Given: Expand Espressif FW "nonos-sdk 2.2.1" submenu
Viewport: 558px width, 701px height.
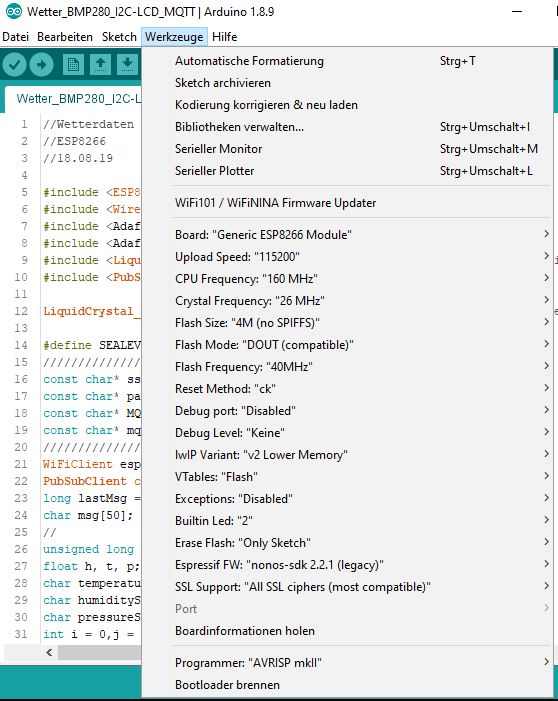Looking at the screenshot, I should 348,564.
